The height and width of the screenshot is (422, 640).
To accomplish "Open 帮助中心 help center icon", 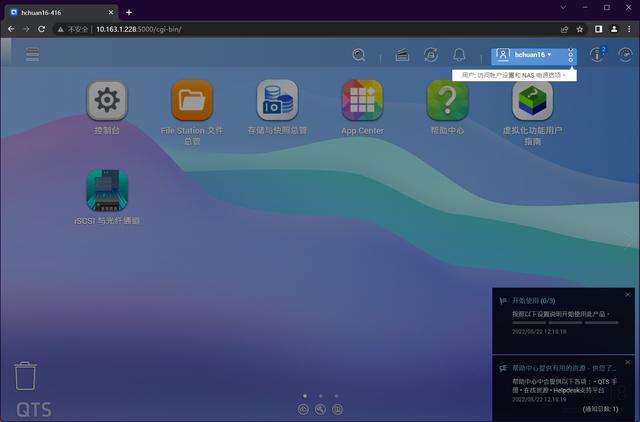I will click(x=447, y=100).
